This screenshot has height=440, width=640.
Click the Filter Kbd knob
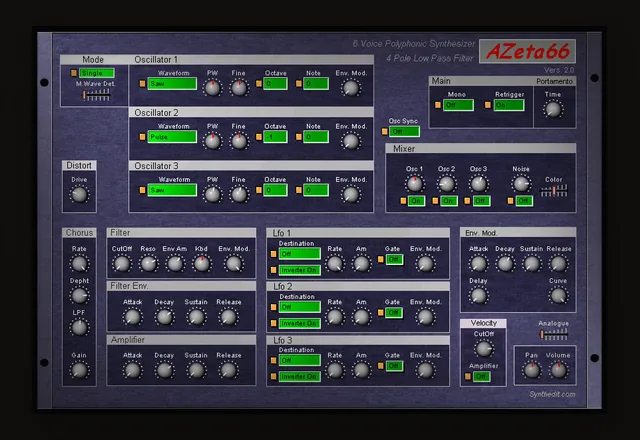pyautogui.click(x=202, y=264)
